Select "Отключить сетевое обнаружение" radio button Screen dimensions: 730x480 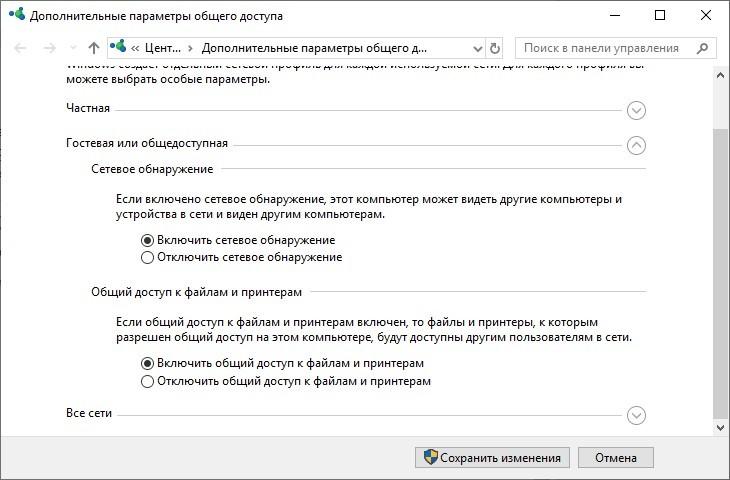pos(147,257)
